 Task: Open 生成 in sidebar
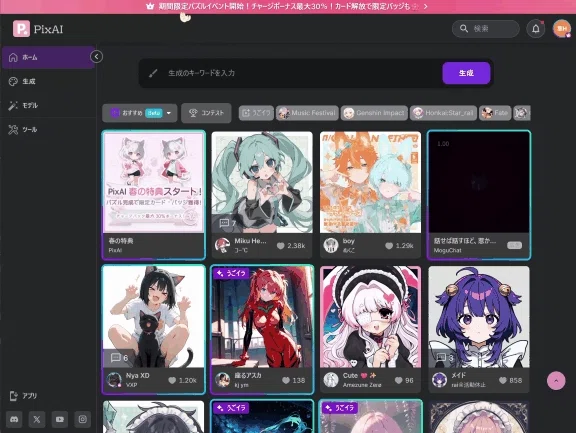tap(48, 81)
